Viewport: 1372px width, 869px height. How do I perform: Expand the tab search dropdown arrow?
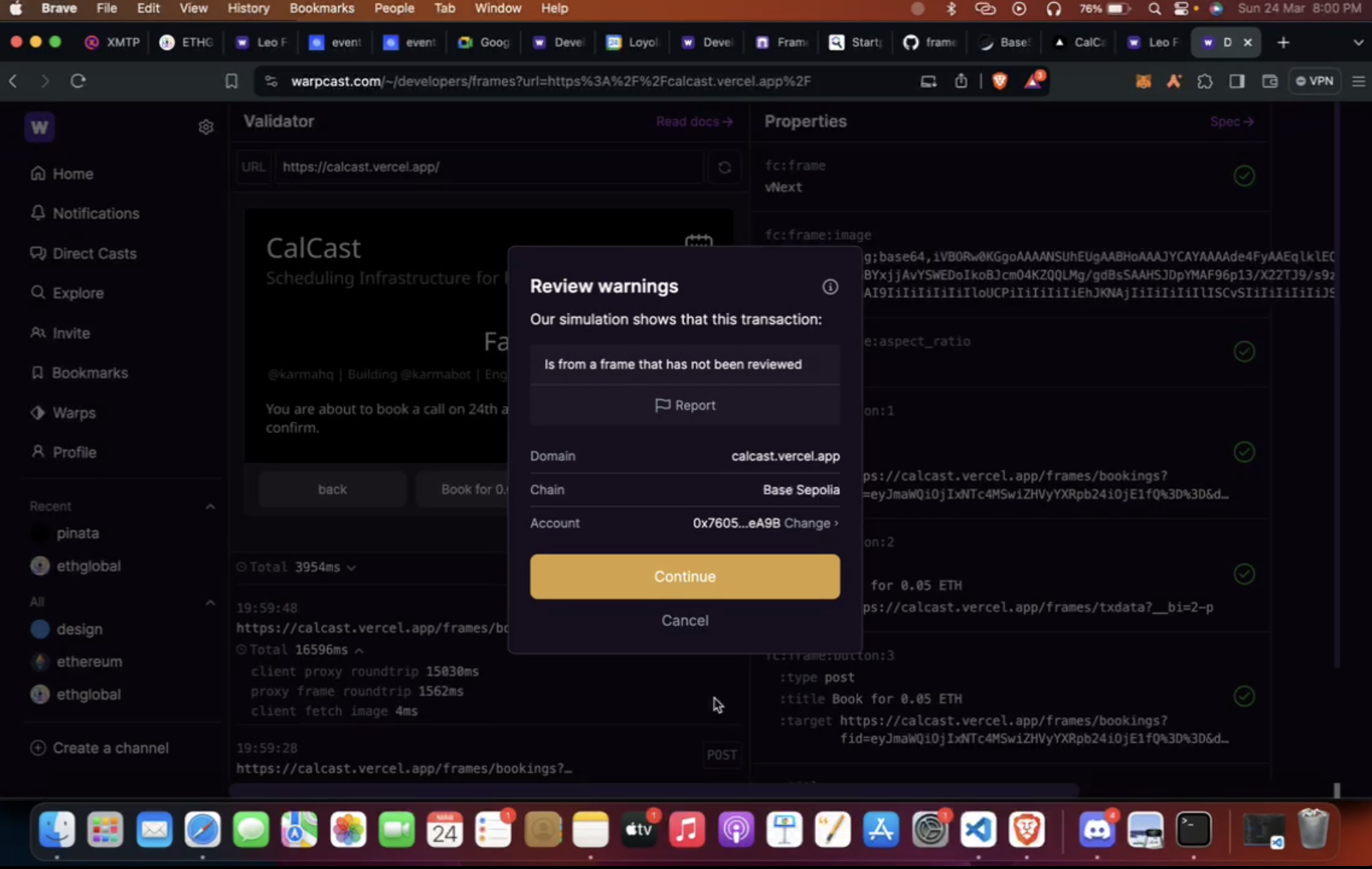[1357, 43]
